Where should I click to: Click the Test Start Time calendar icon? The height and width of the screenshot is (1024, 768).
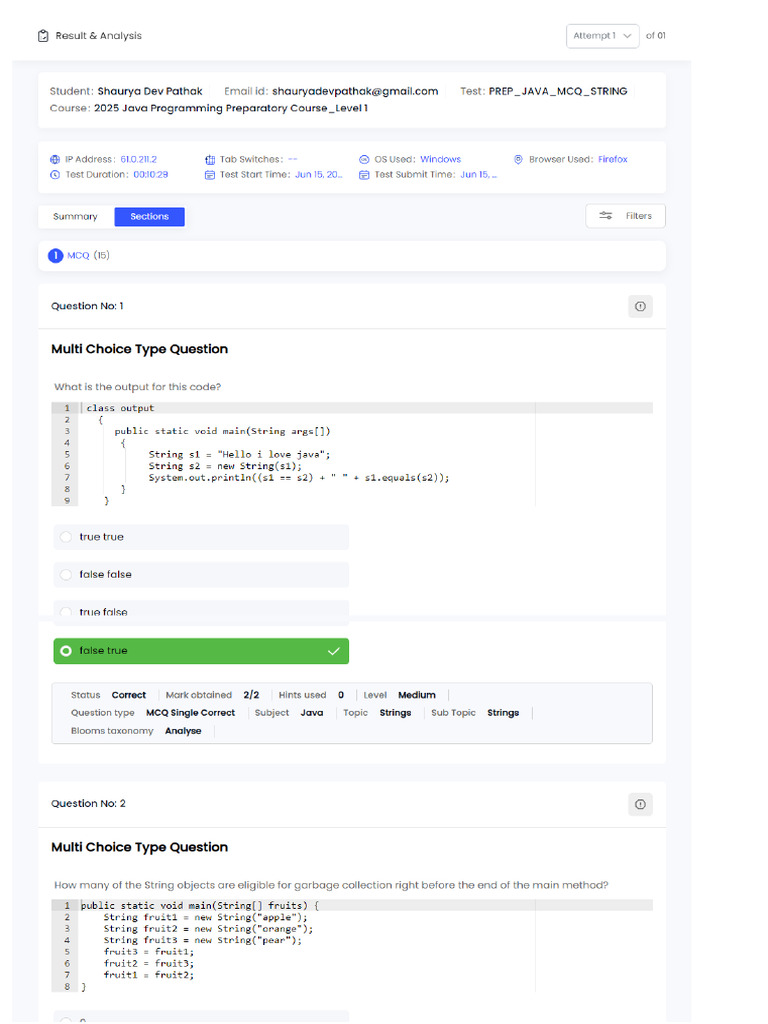click(x=210, y=175)
